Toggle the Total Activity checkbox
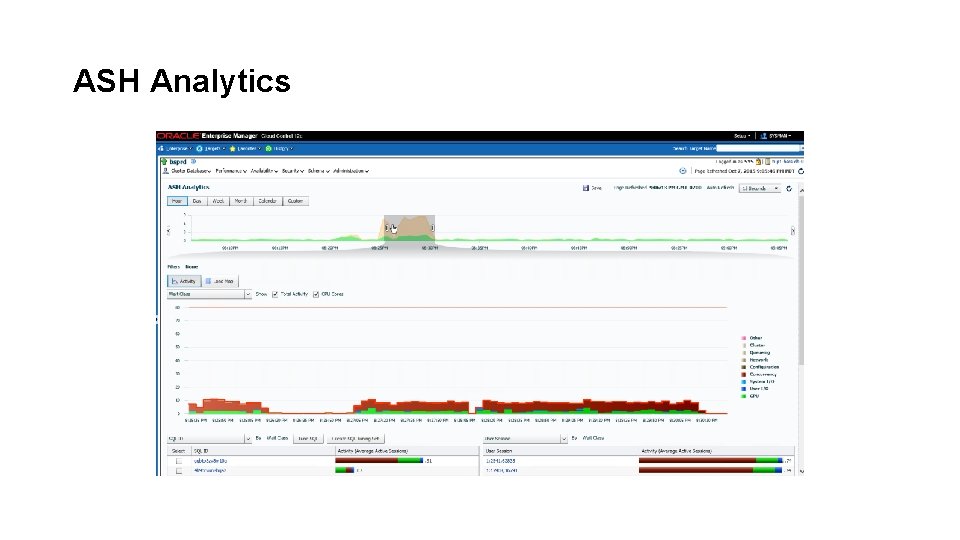 click(x=275, y=294)
